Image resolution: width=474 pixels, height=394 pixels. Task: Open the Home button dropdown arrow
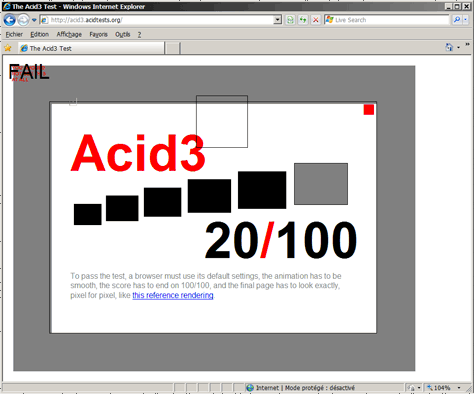(458, 48)
